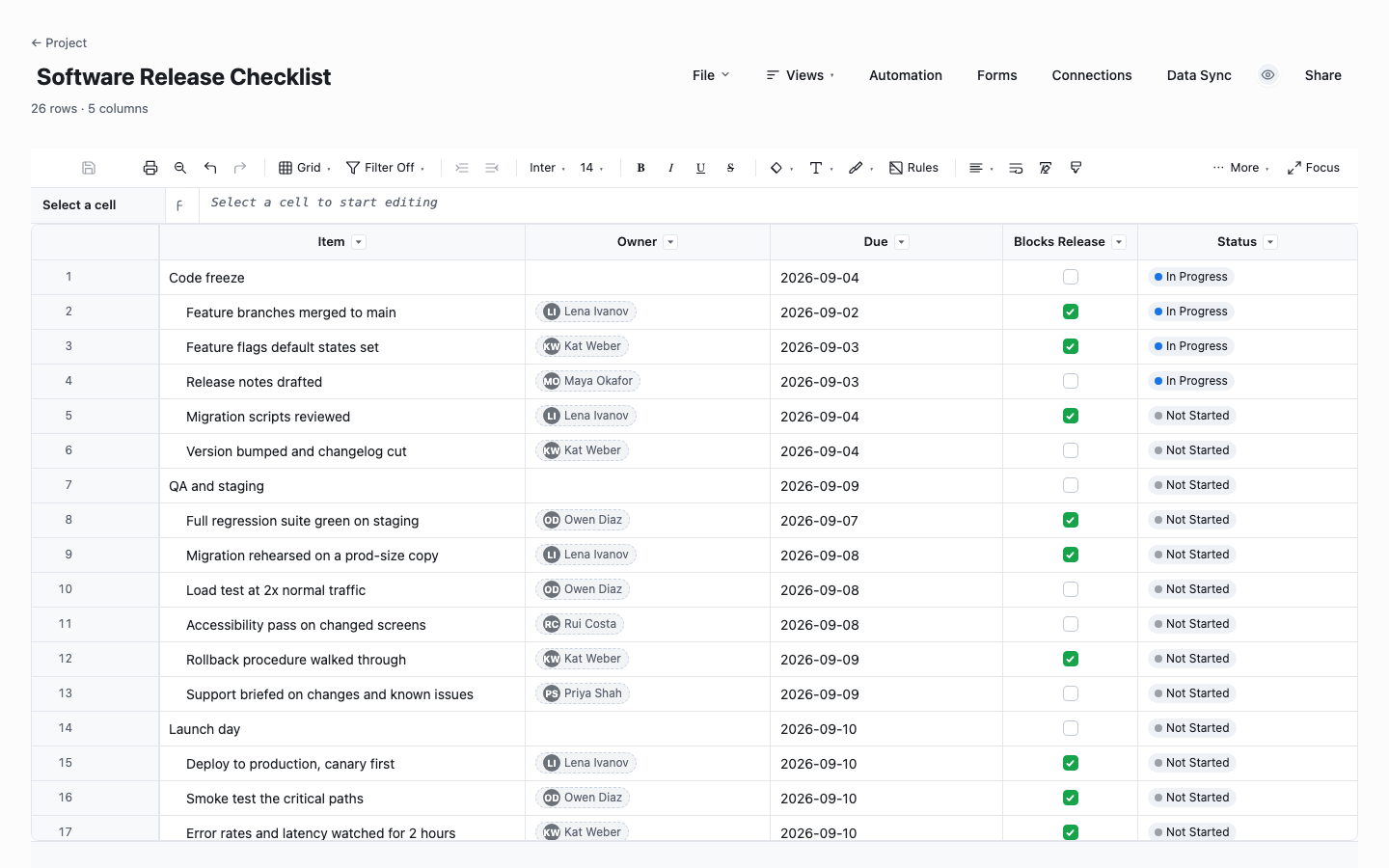Open the More toolbar options
Screen dimensions: 1389x868
click(1240, 168)
